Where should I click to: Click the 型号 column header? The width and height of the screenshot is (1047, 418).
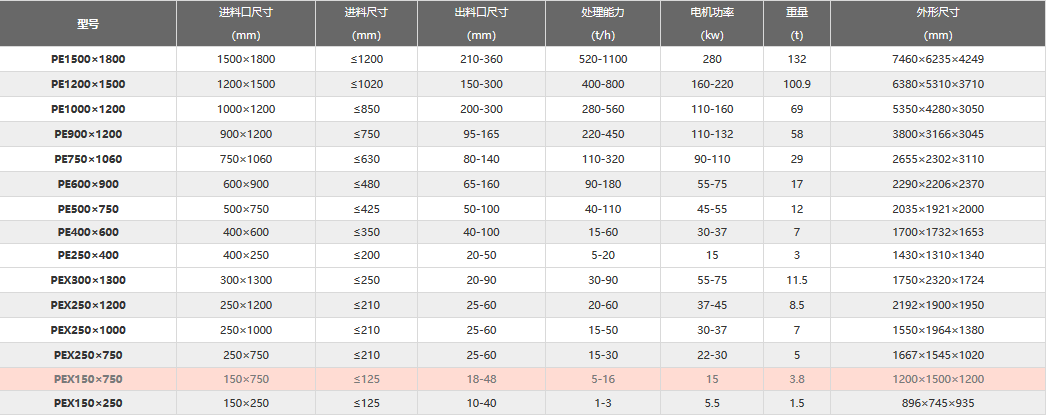click(x=88, y=24)
